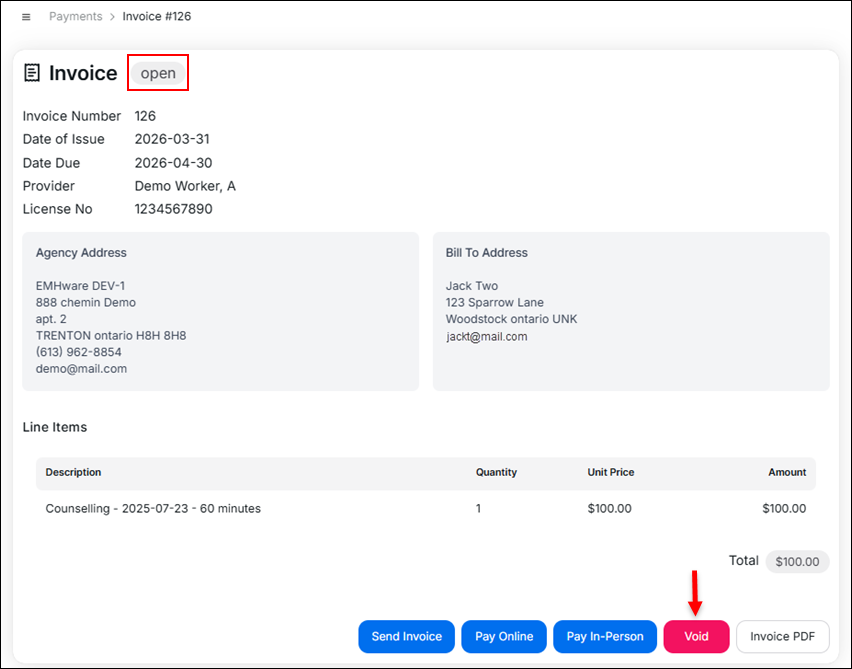Screen dimensions: 852x669
Task: Select Pay In-Person
Action: pos(605,636)
